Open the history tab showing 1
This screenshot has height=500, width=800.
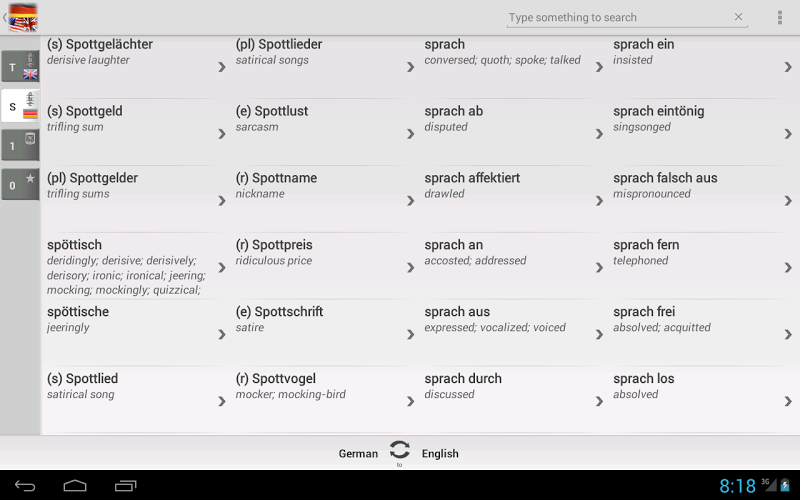tap(20, 145)
